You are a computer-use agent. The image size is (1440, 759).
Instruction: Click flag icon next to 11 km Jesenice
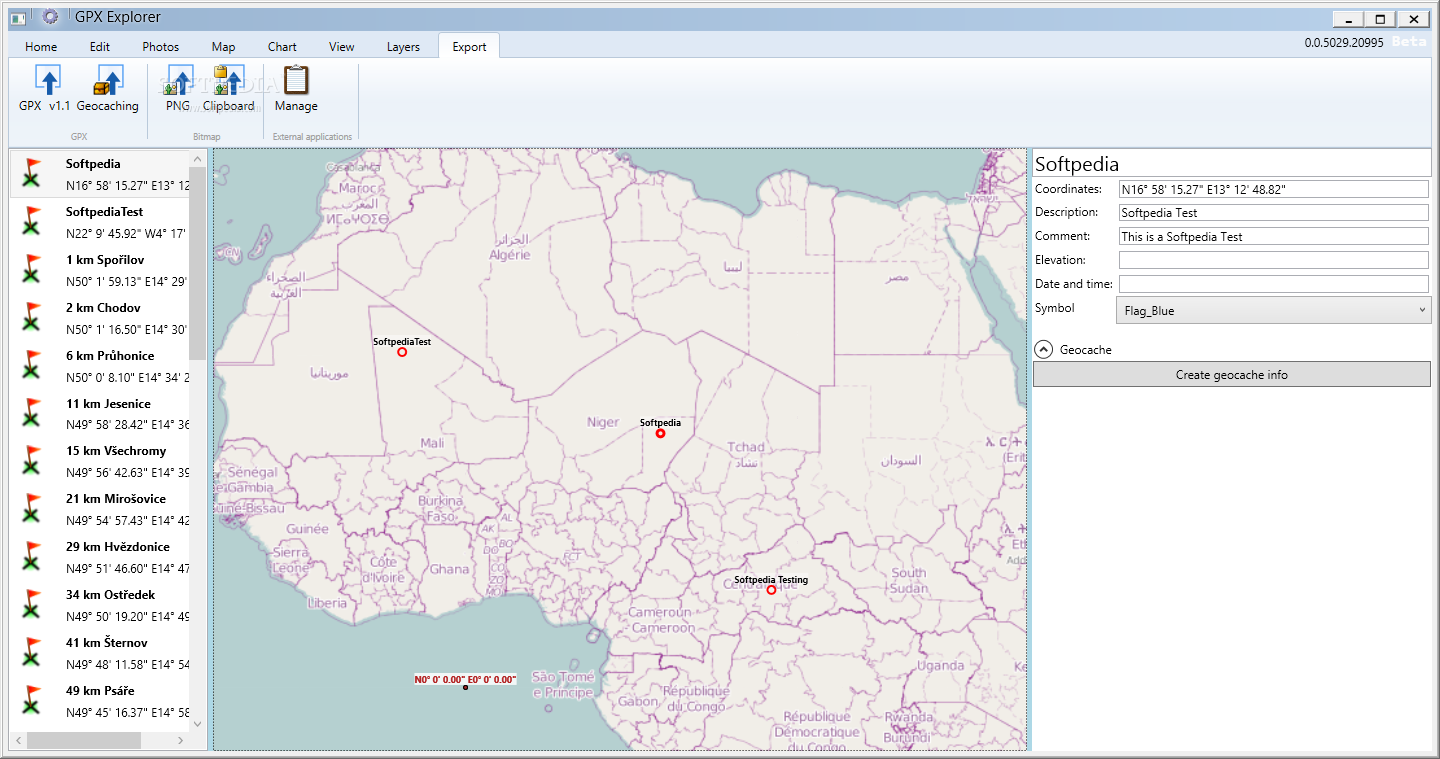[x=33, y=414]
